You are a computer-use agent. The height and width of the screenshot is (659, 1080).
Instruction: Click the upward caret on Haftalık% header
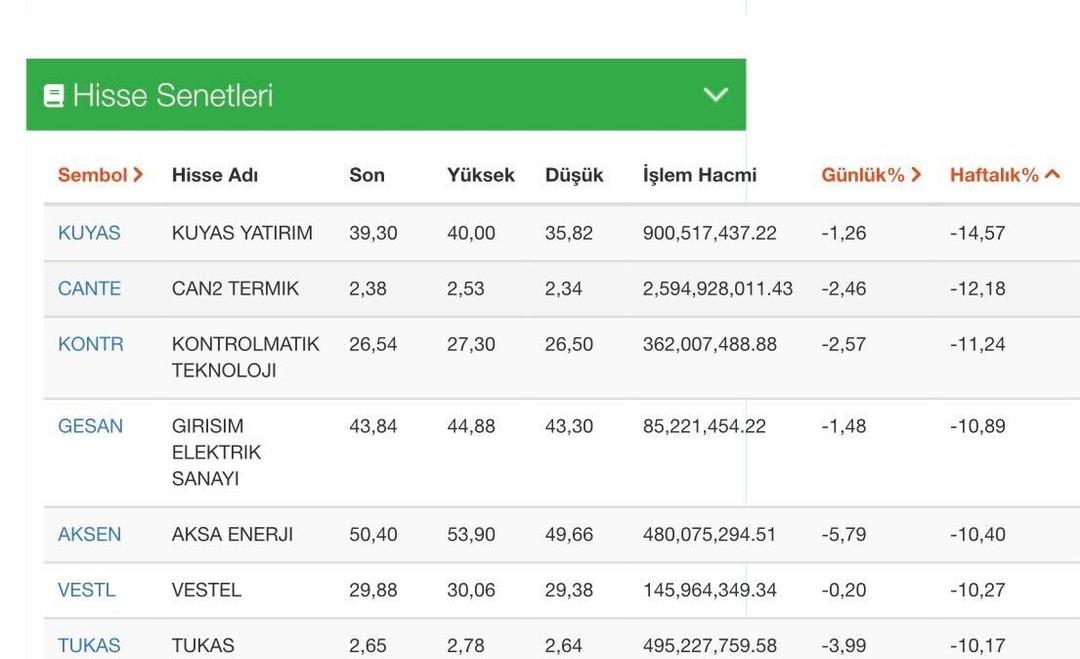click(x=1053, y=172)
